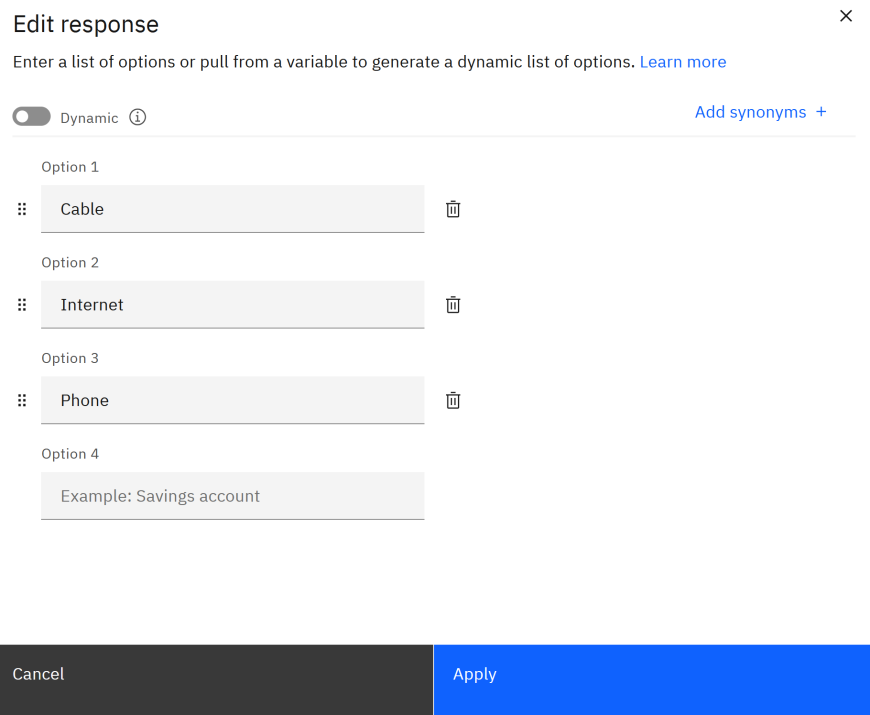870x715 pixels.
Task: Cancel the response edit
Action: point(216,675)
